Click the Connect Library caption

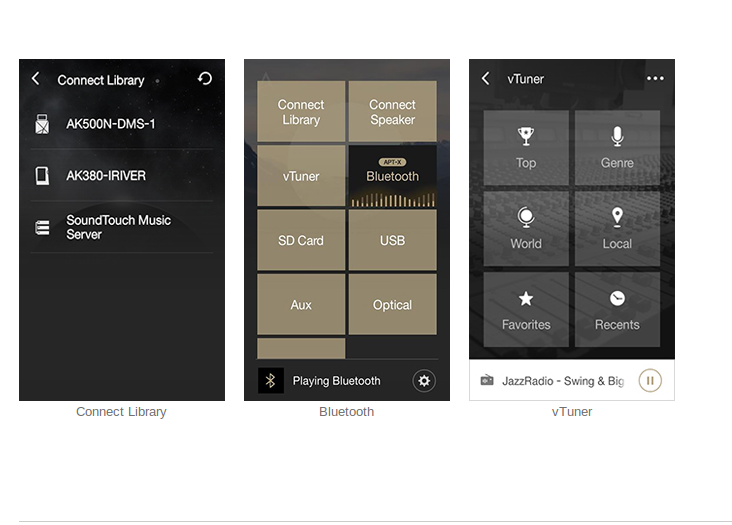click(x=121, y=412)
